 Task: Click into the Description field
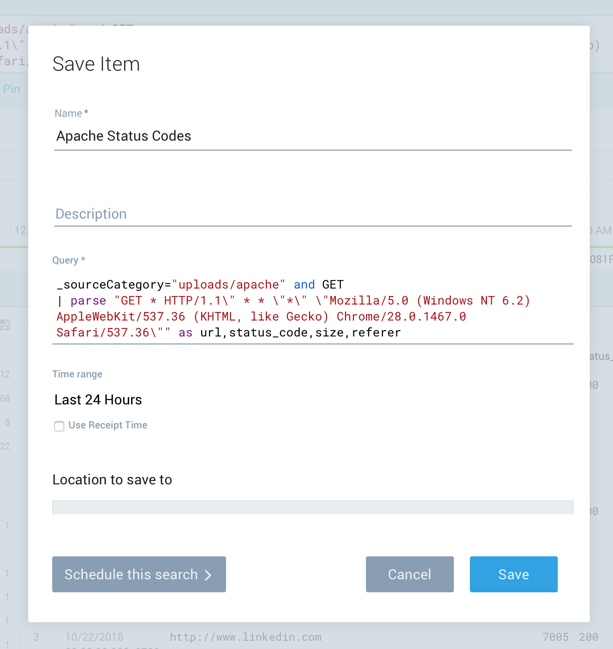point(312,214)
